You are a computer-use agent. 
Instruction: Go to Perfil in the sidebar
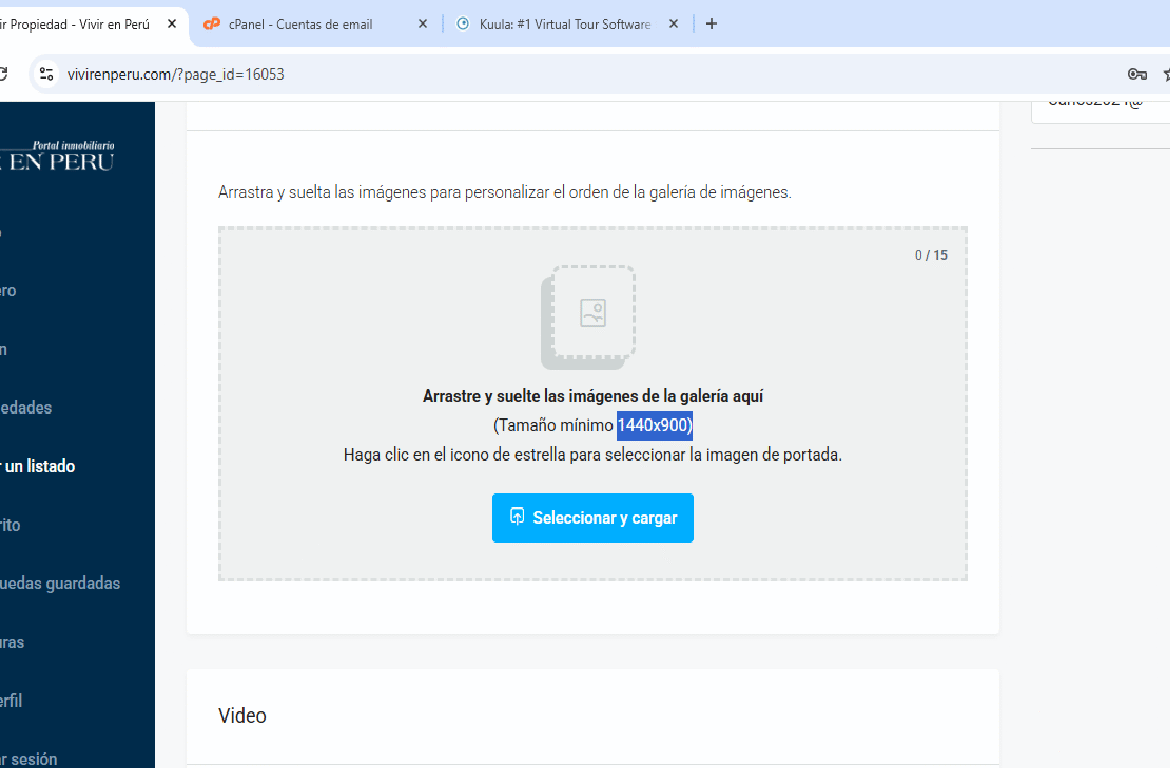point(11,701)
